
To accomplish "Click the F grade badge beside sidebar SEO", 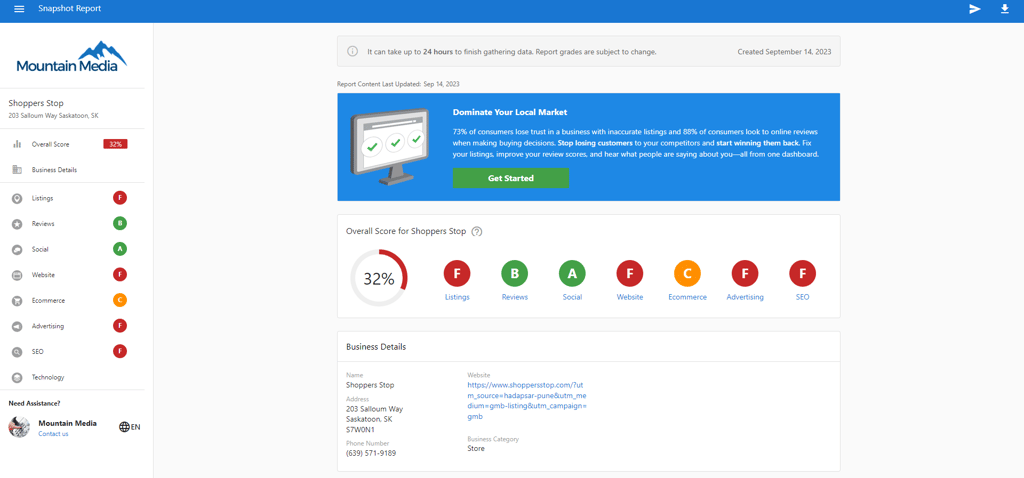I will click(x=120, y=351).
